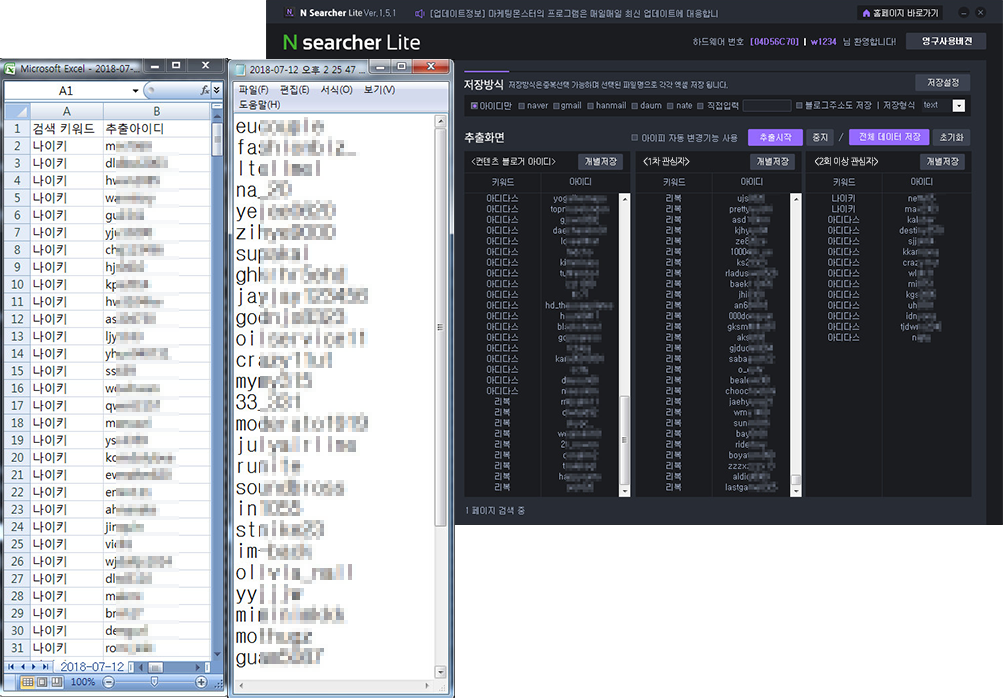
Task: Open the 도움말(H) menu in Notepad
Action: 259,104
